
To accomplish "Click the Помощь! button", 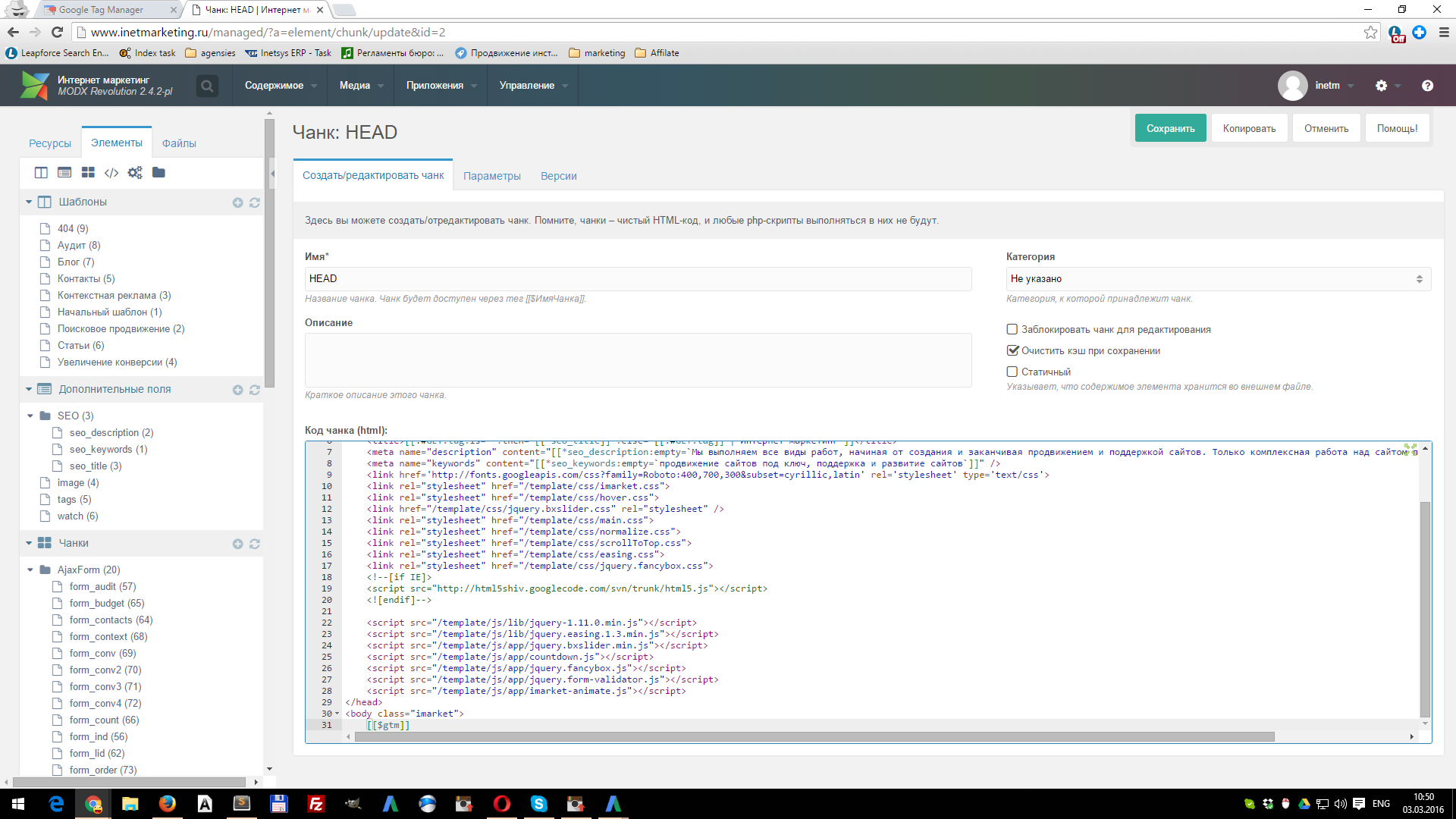I will tap(1397, 128).
